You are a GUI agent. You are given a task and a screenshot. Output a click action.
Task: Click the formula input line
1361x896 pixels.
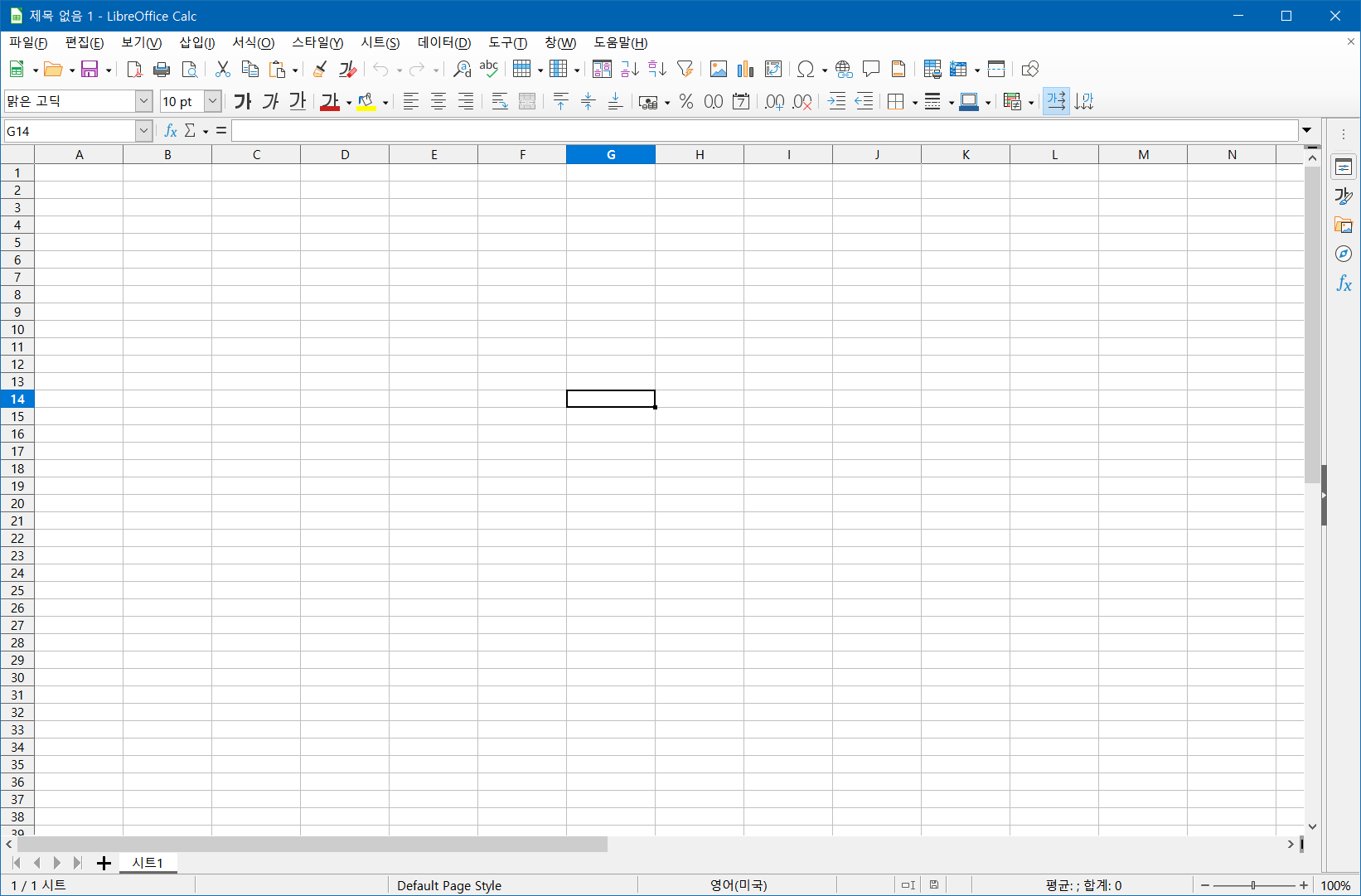(x=764, y=130)
